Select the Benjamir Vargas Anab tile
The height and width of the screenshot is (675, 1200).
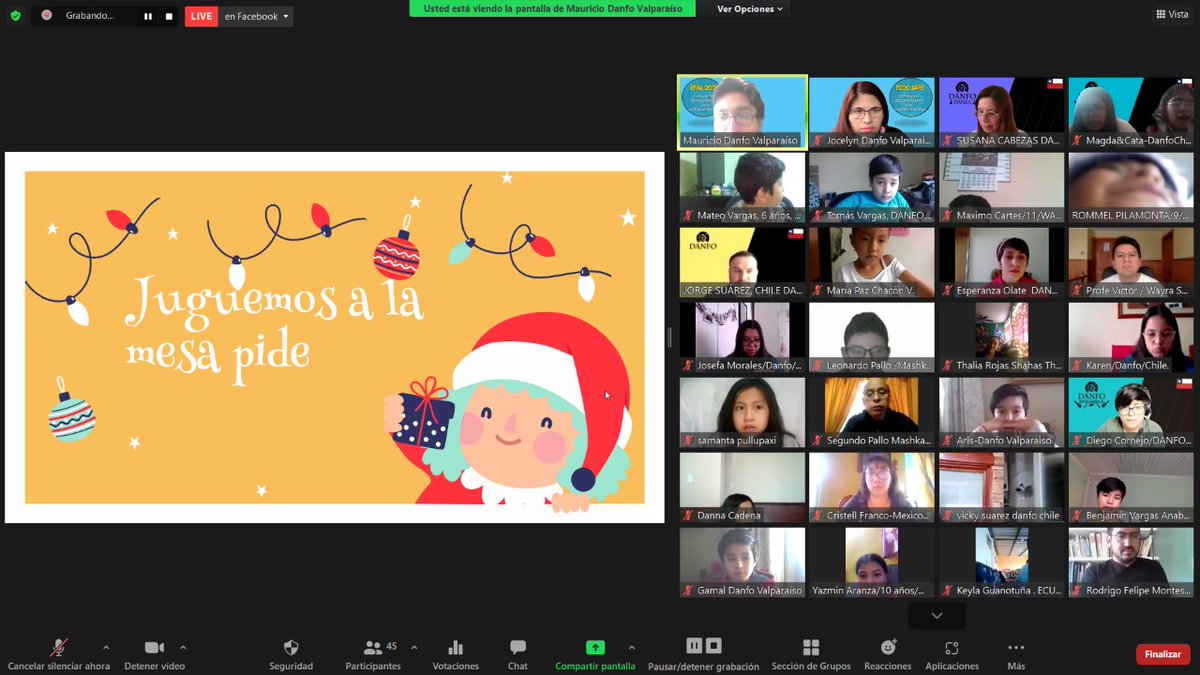point(1131,487)
